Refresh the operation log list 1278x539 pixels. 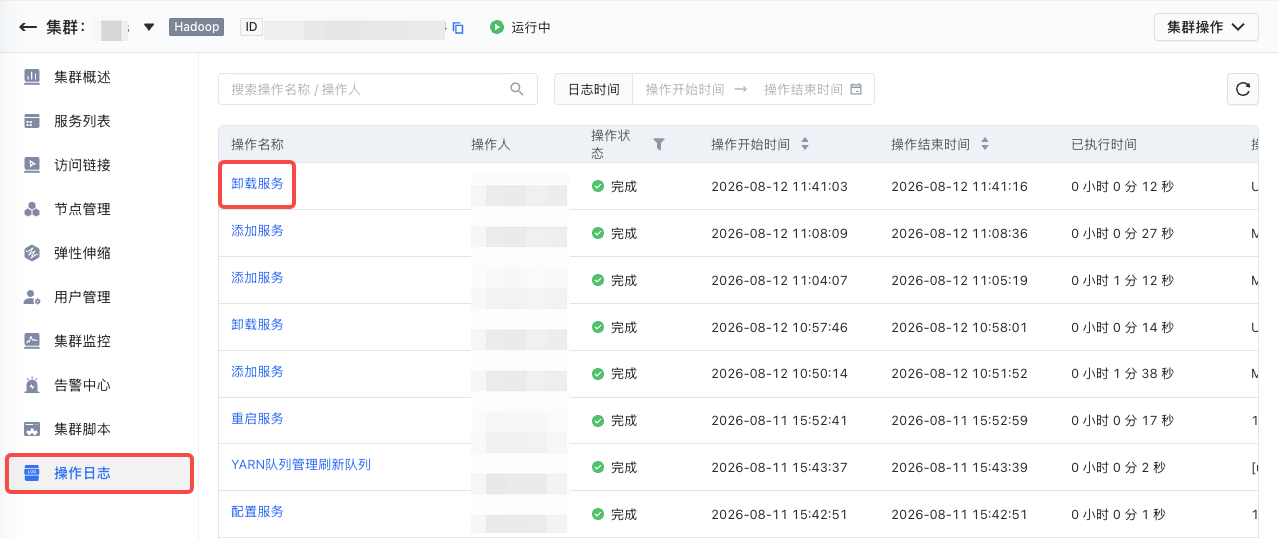coord(1243,89)
